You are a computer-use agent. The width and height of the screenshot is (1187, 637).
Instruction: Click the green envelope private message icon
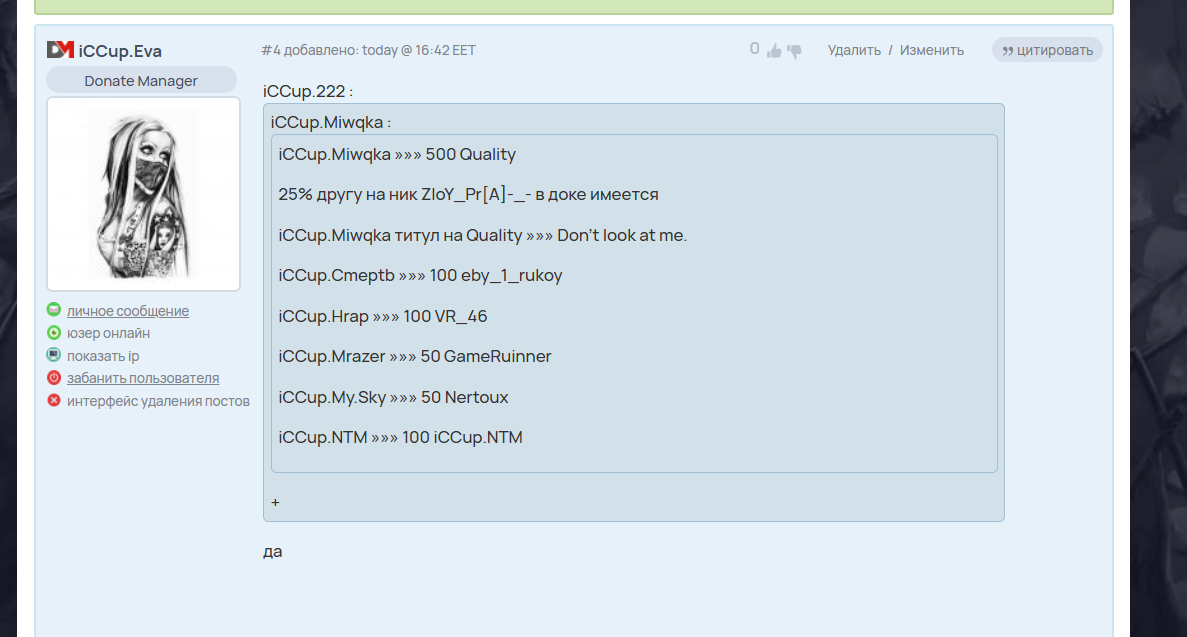coord(54,310)
